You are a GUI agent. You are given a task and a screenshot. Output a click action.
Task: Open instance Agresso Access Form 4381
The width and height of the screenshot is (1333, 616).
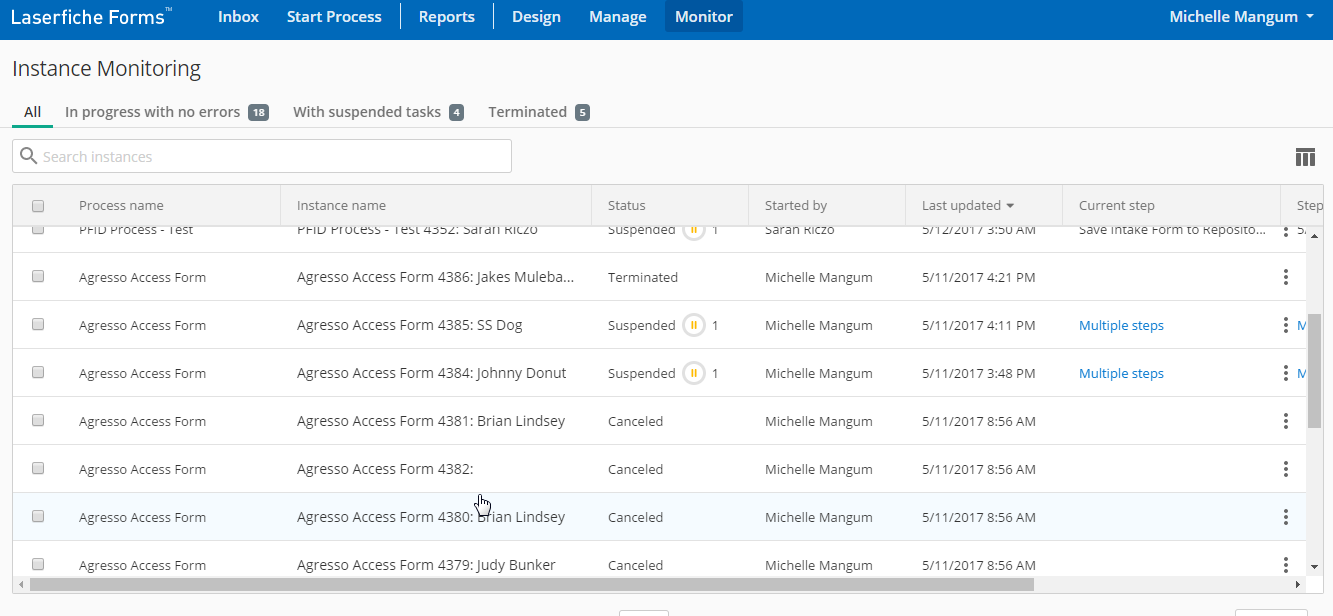click(430, 421)
